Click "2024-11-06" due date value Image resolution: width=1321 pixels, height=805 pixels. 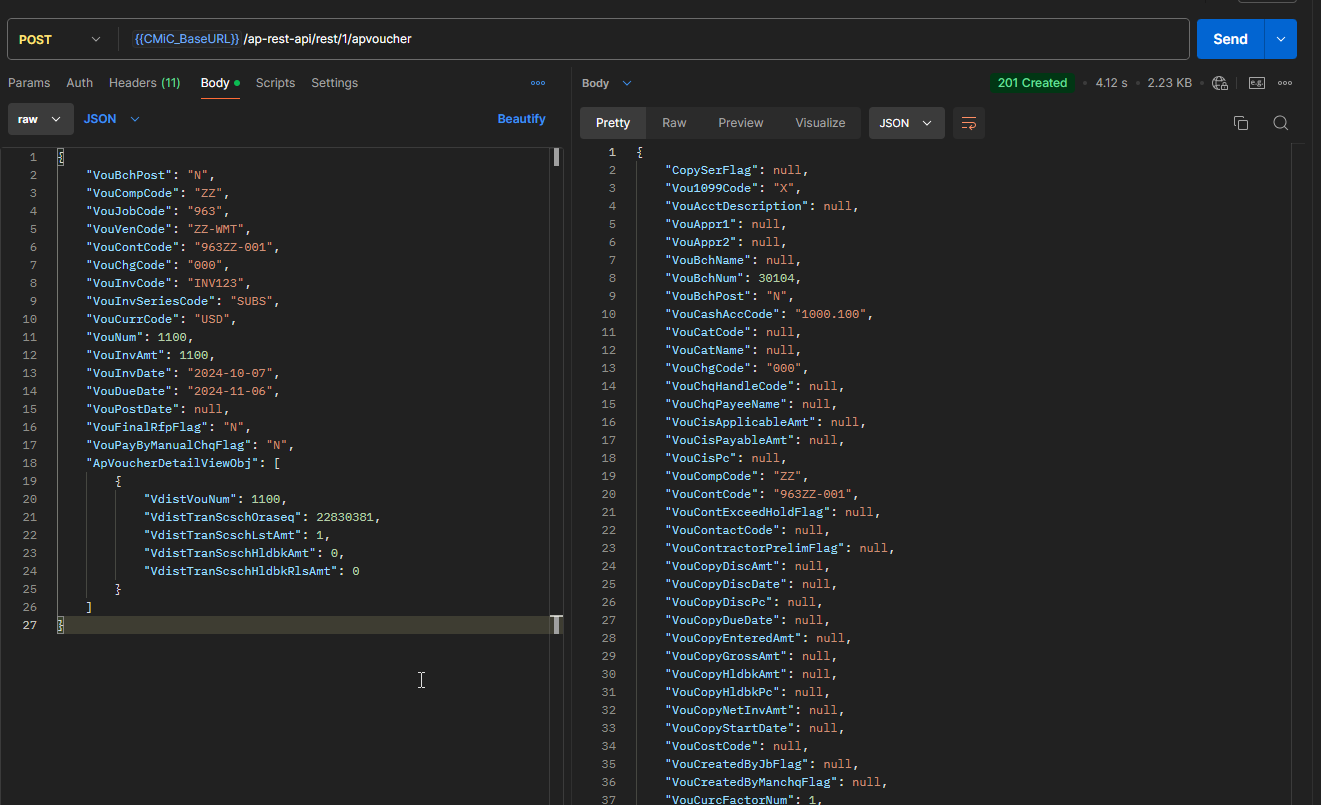click(x=228, y=391)
